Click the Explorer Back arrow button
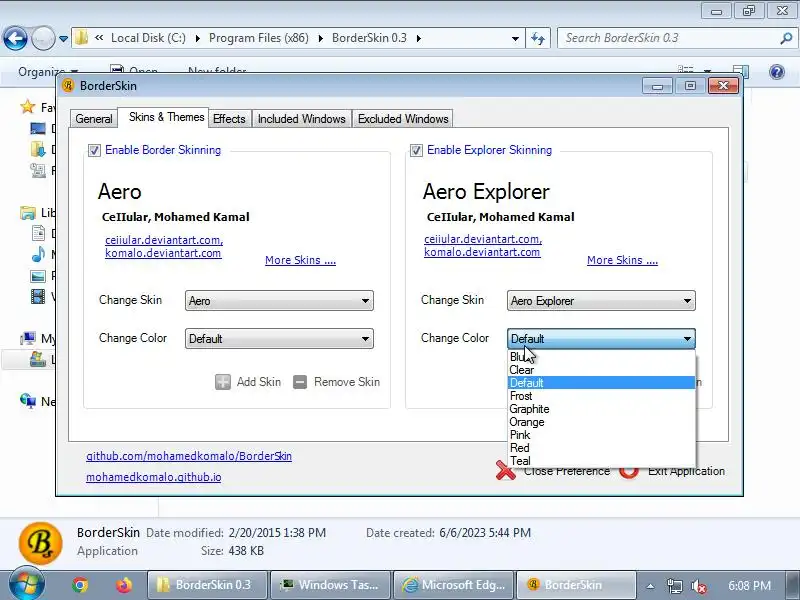This screenshot has height=600, width=800. pyautogui.click(x=15, y=38)
